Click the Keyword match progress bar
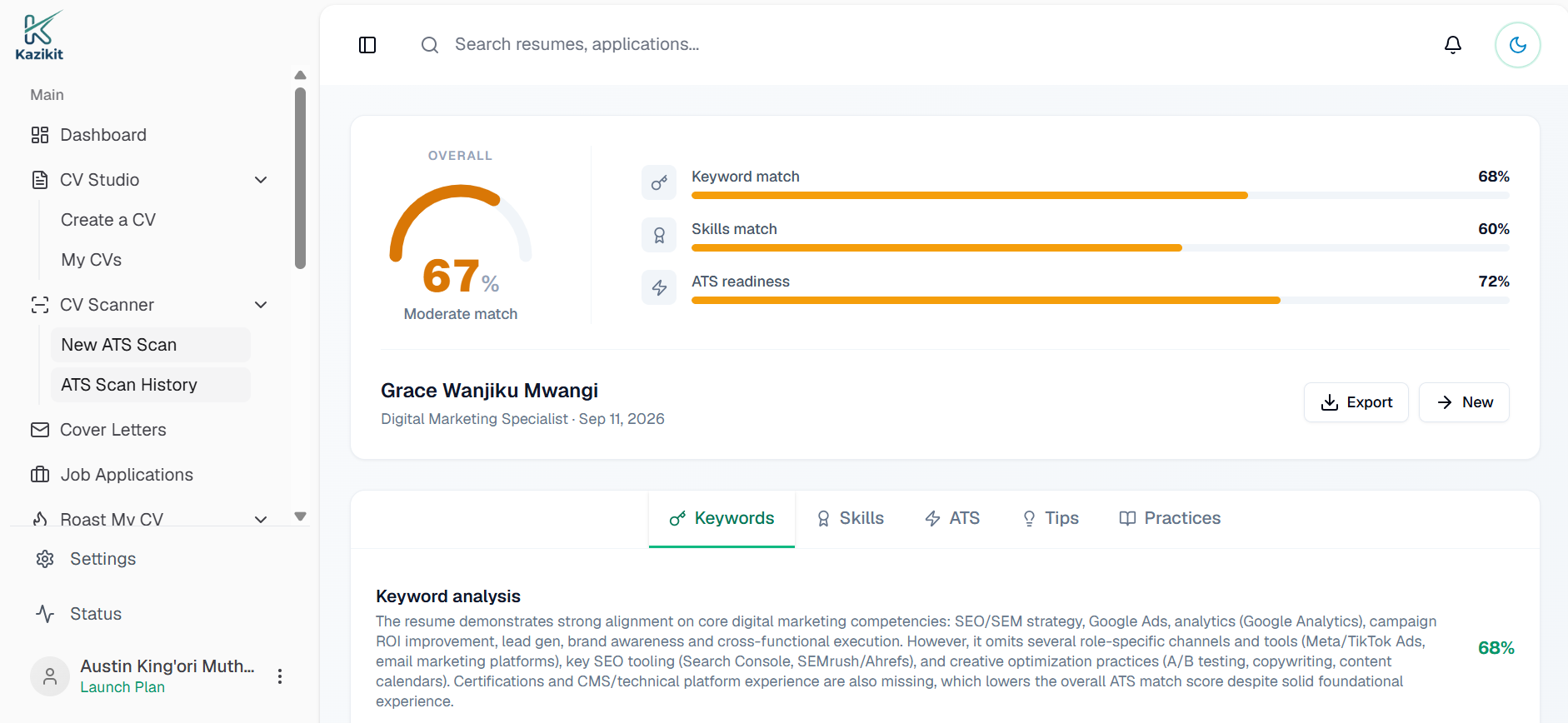Image resolution: width=1568 pixels, height=723 pixels. tap(1100, 196)
